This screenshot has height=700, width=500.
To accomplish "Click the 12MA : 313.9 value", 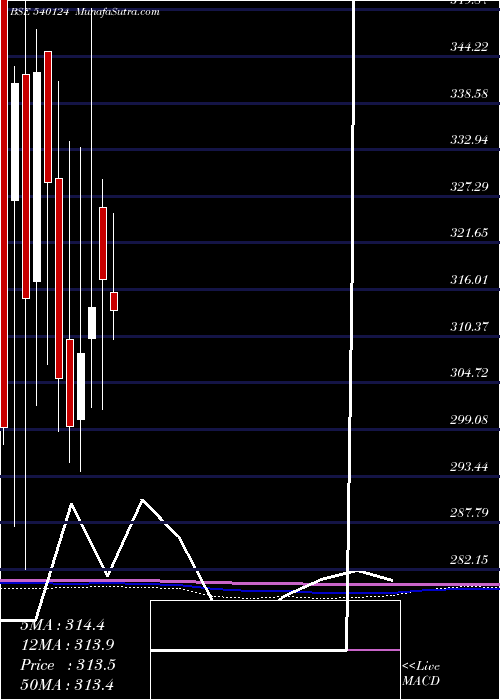I will point(67,644).
